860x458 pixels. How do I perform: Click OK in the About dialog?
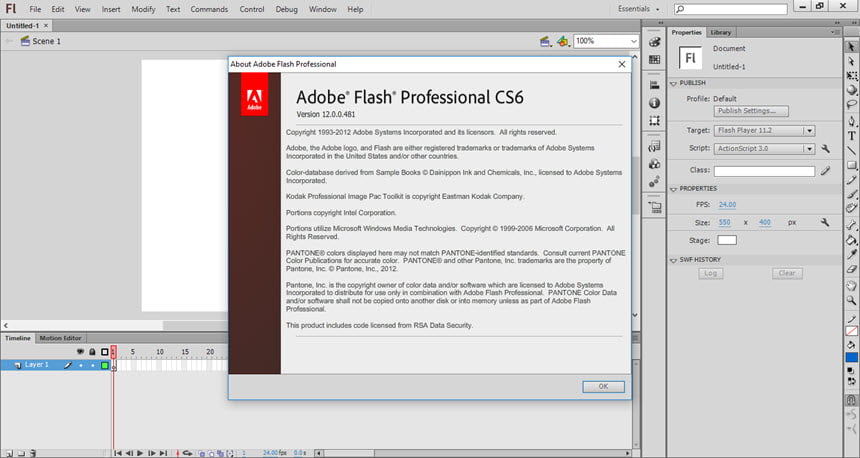(603, 387)
